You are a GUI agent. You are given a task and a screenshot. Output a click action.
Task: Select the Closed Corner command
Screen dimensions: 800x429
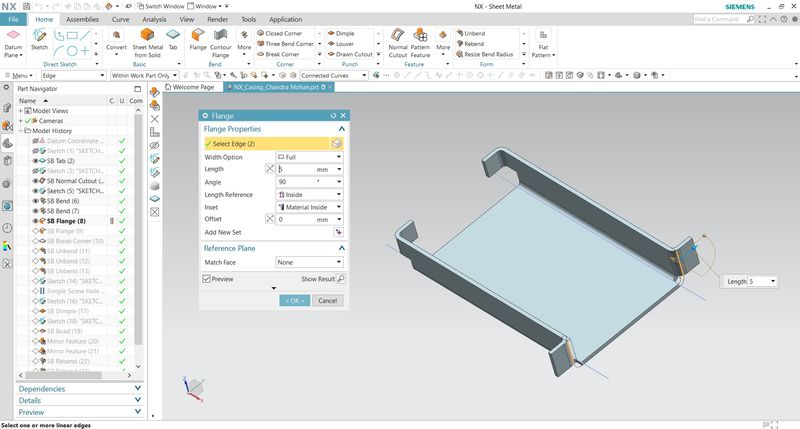pyautogui.click(x=280, y=33)
